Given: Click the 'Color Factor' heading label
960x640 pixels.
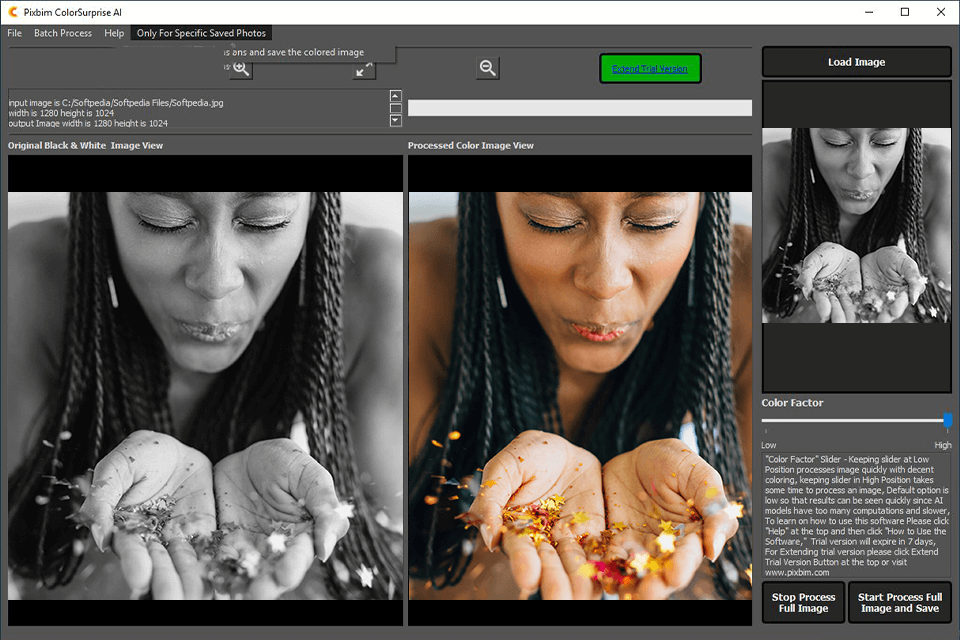Looking at the screenshot, I should tap(792, 403).
